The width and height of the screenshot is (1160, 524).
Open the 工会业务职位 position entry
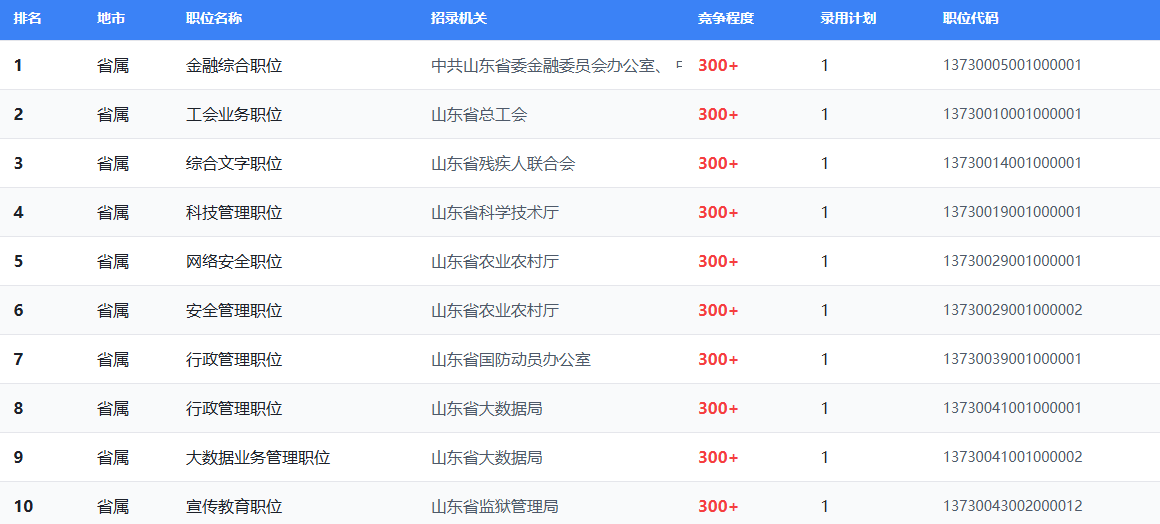[x=234, y=115]
